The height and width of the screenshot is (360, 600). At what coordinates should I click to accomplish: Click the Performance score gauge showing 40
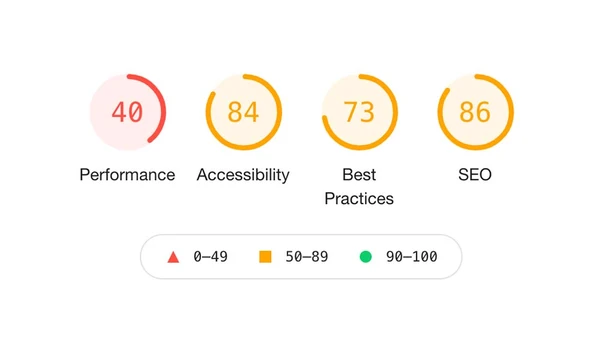pyautogui.click(x=127, y=112)
